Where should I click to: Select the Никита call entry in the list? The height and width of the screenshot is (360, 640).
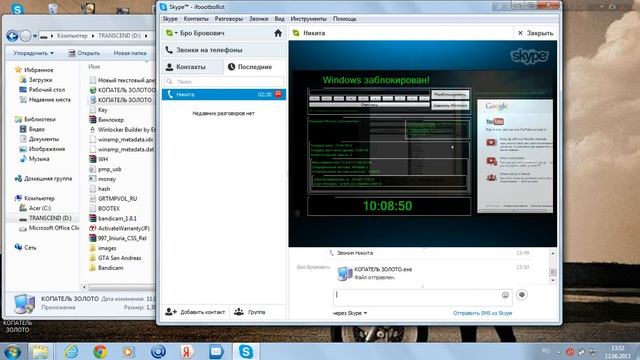click(224, 94)
